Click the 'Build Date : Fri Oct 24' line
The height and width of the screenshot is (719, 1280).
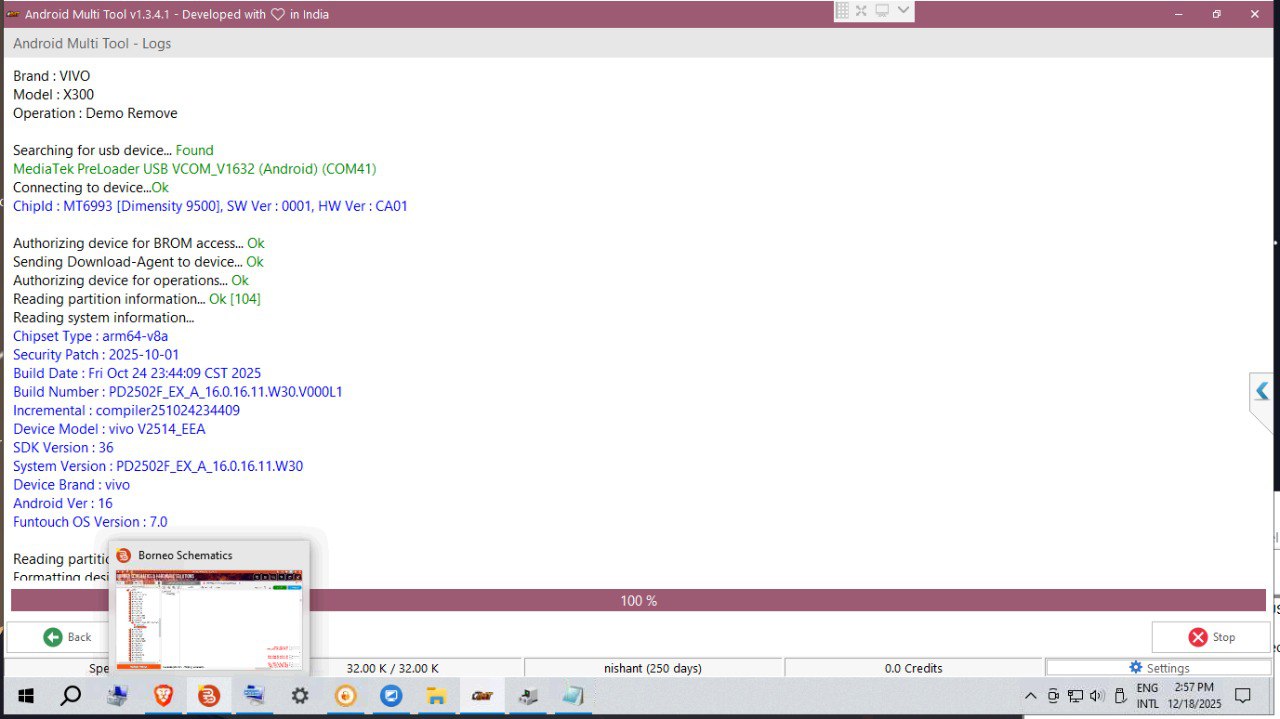click(137, 373)
